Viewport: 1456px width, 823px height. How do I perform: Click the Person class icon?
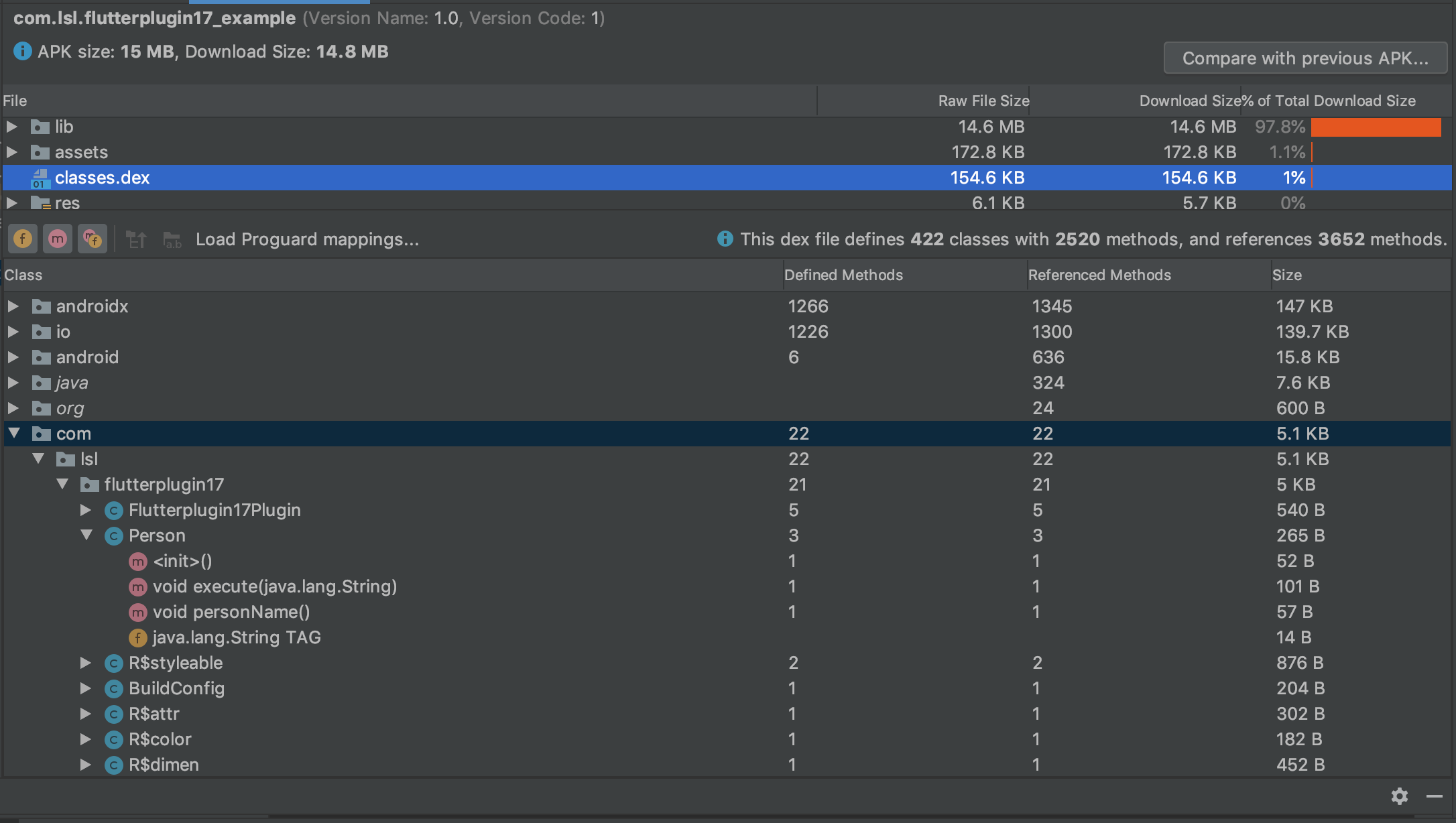(114, 536)
